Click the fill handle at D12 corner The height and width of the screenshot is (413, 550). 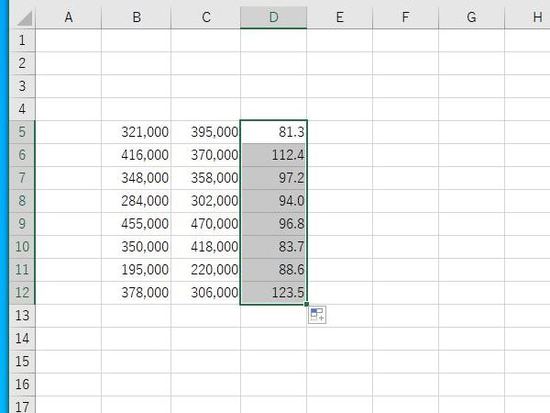point(307,304)
